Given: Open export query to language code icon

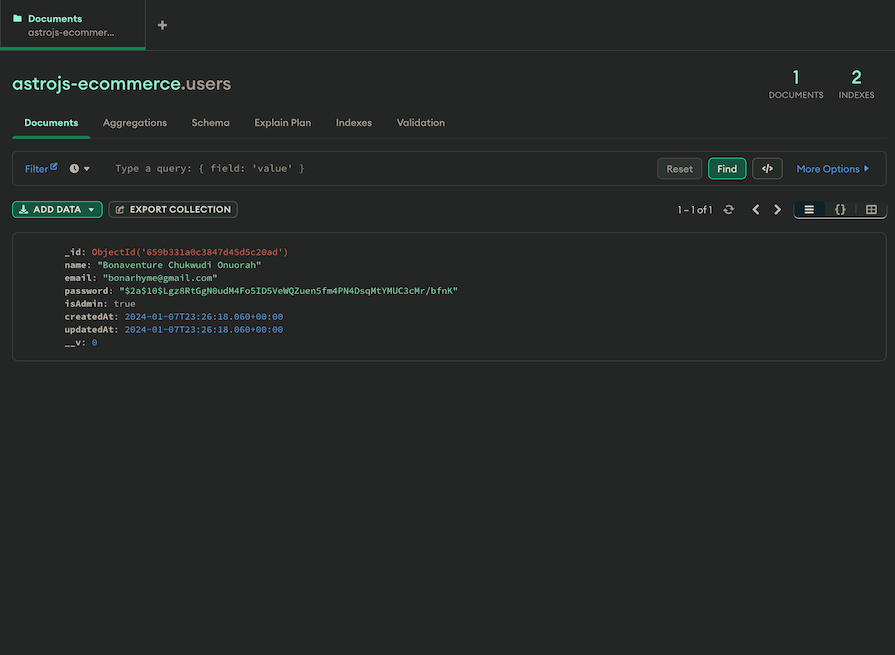Looking at the screenshot, I should tap(767, 168).
